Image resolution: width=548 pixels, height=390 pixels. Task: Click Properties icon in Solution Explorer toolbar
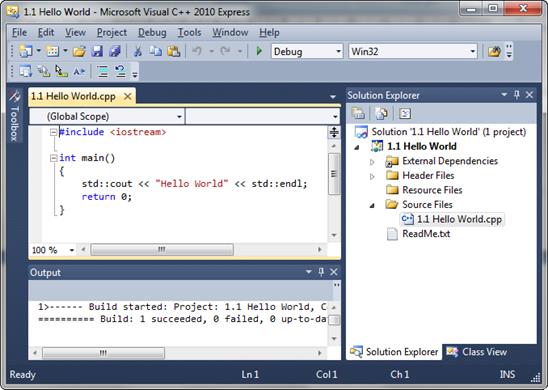point(359,113)
